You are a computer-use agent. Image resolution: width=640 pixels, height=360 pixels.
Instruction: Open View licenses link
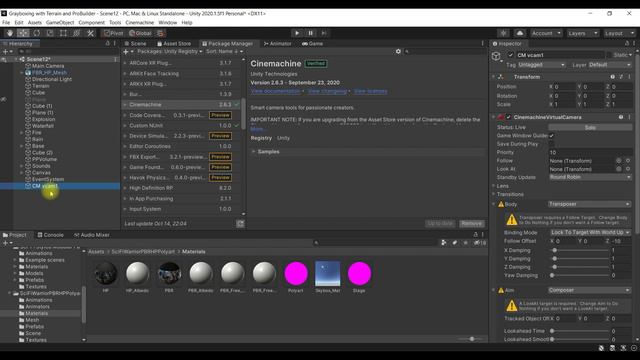[371, 91]
